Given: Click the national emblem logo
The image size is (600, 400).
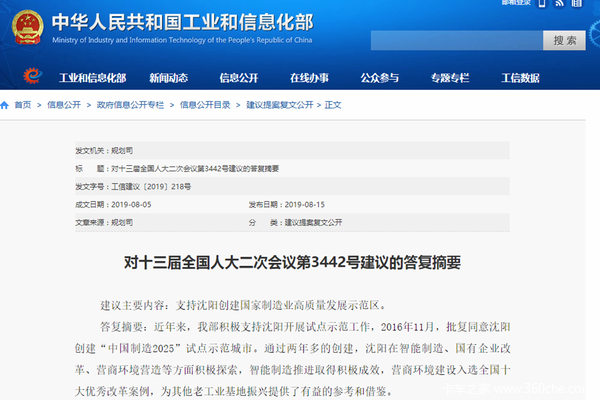Looking at the screenshot, I should [x=28, y=25].
